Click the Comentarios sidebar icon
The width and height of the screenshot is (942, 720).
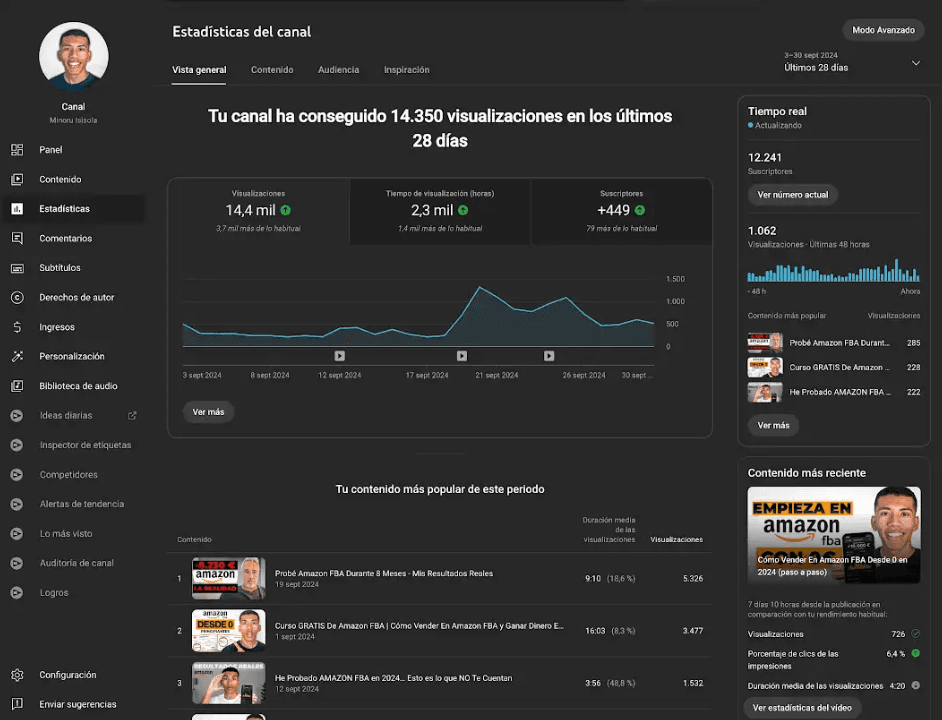tap(17, 239)
